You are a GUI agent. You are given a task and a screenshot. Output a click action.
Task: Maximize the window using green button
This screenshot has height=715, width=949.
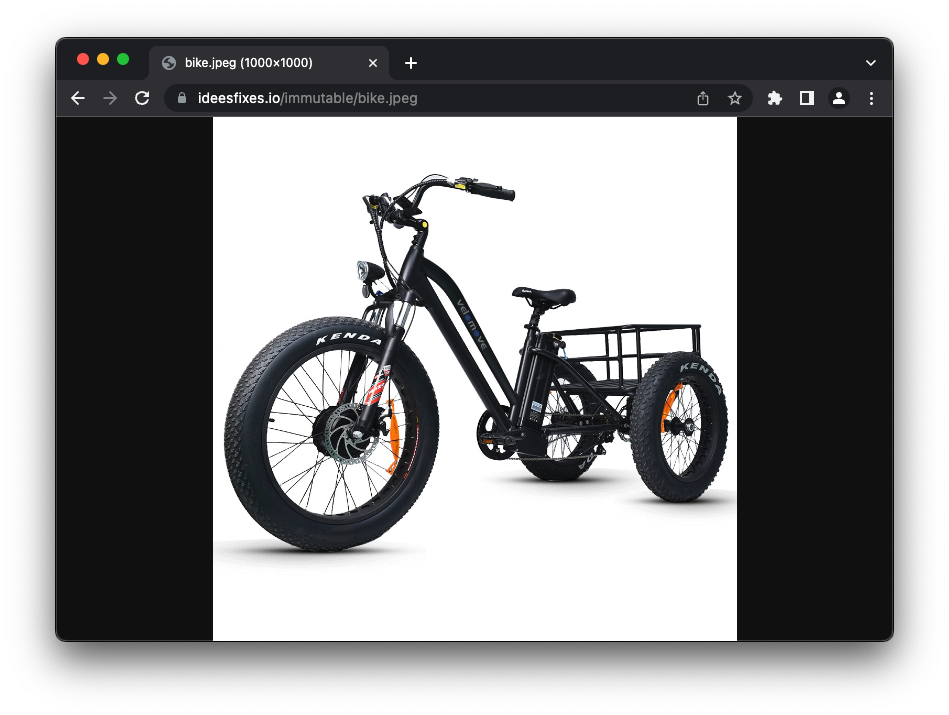coord(123,60)
